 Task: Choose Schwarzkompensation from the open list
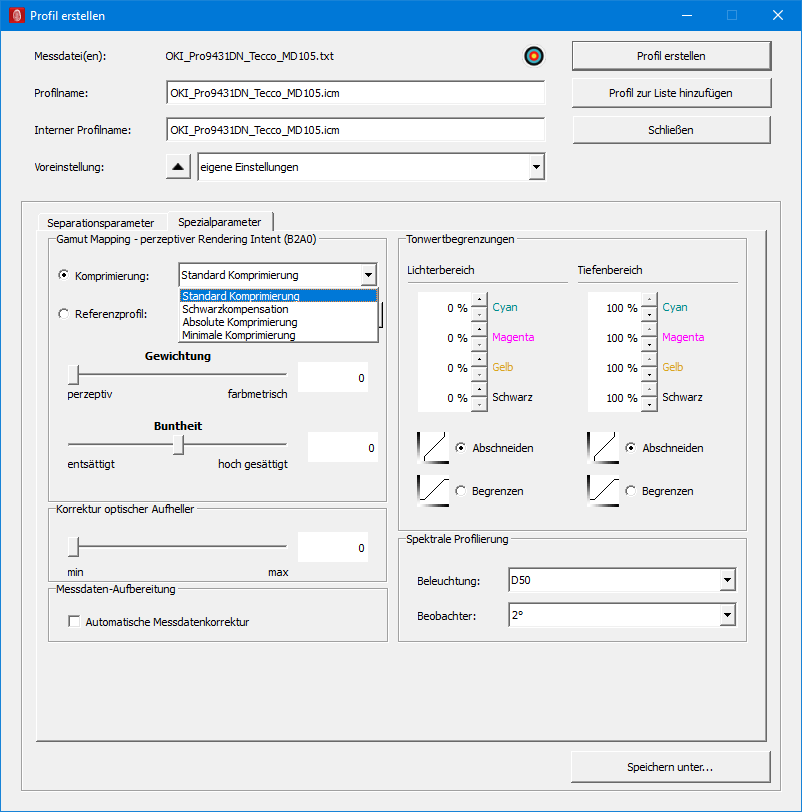(235, 310)
